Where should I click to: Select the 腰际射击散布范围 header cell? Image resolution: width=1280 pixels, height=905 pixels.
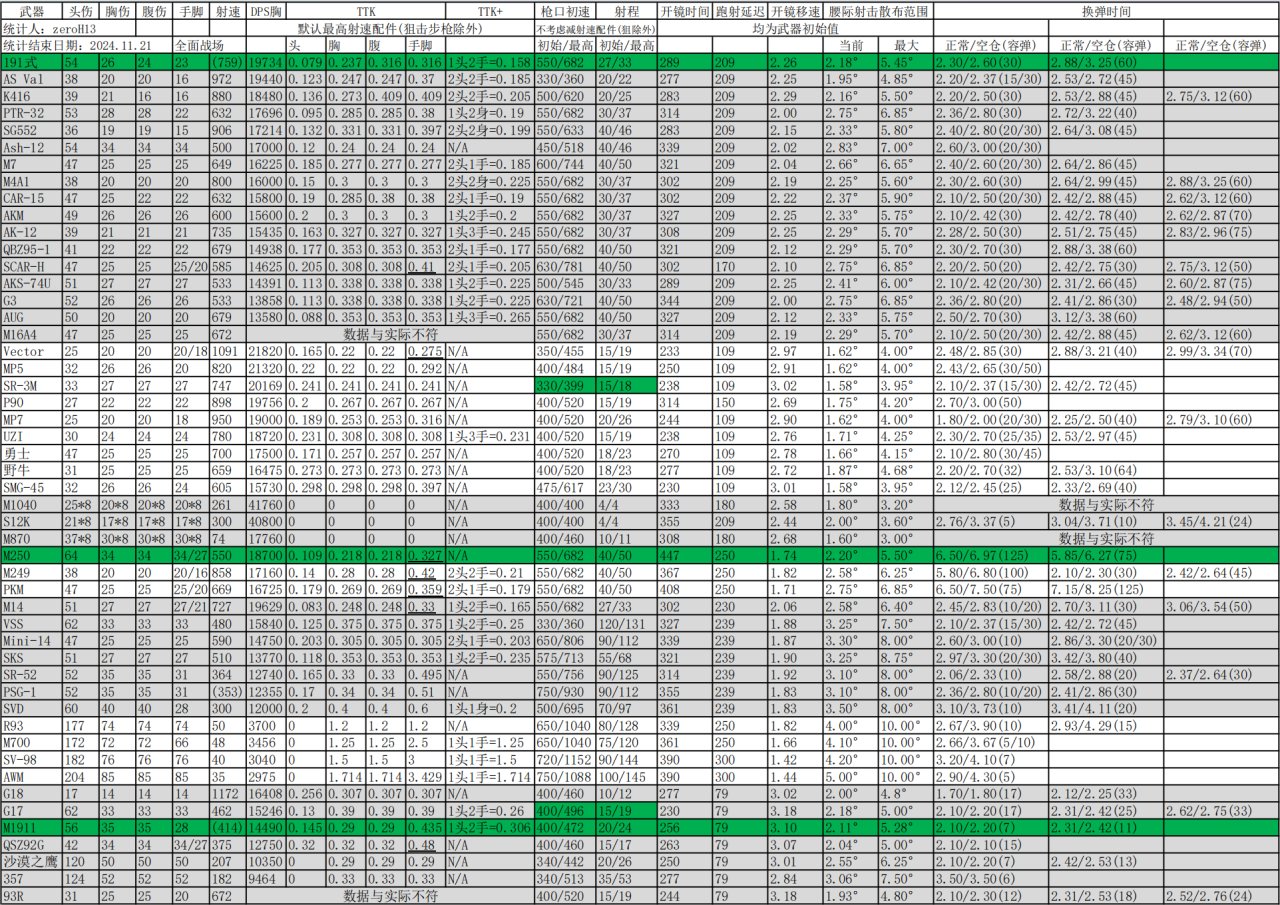(877, 11)
